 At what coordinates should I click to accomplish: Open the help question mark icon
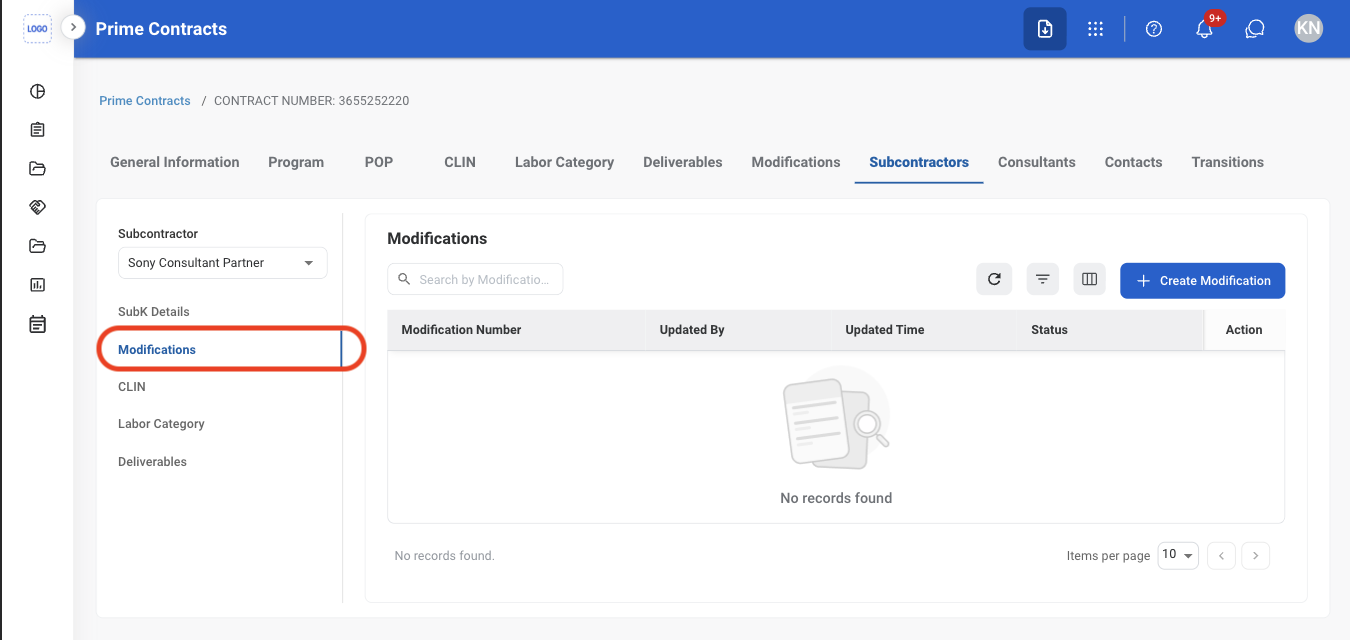click(x=1154, y=29)
